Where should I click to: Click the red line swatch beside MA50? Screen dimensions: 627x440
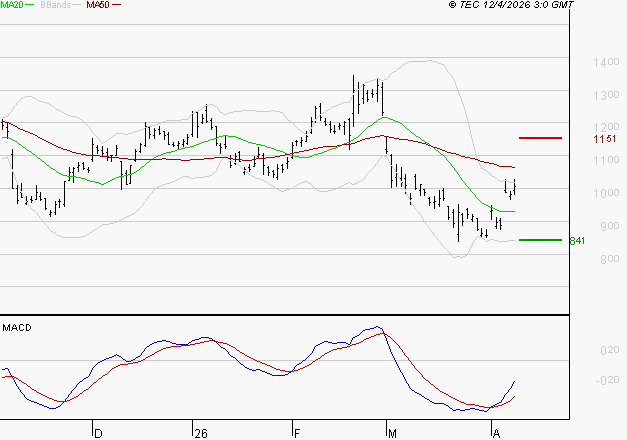pos(117,6)
